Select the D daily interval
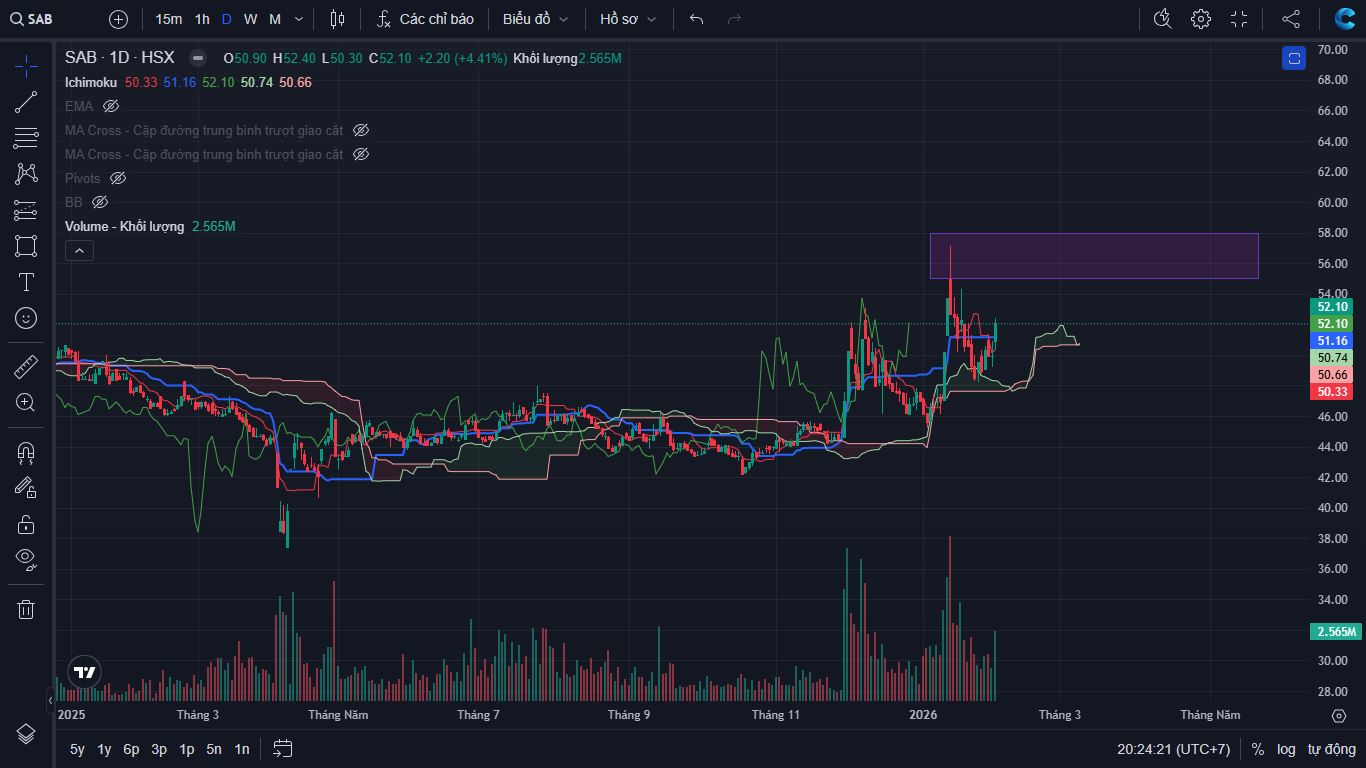Image resolution: width=1366 pixels, height=768 pixels. pyautogui.click(x=226, y=19)
